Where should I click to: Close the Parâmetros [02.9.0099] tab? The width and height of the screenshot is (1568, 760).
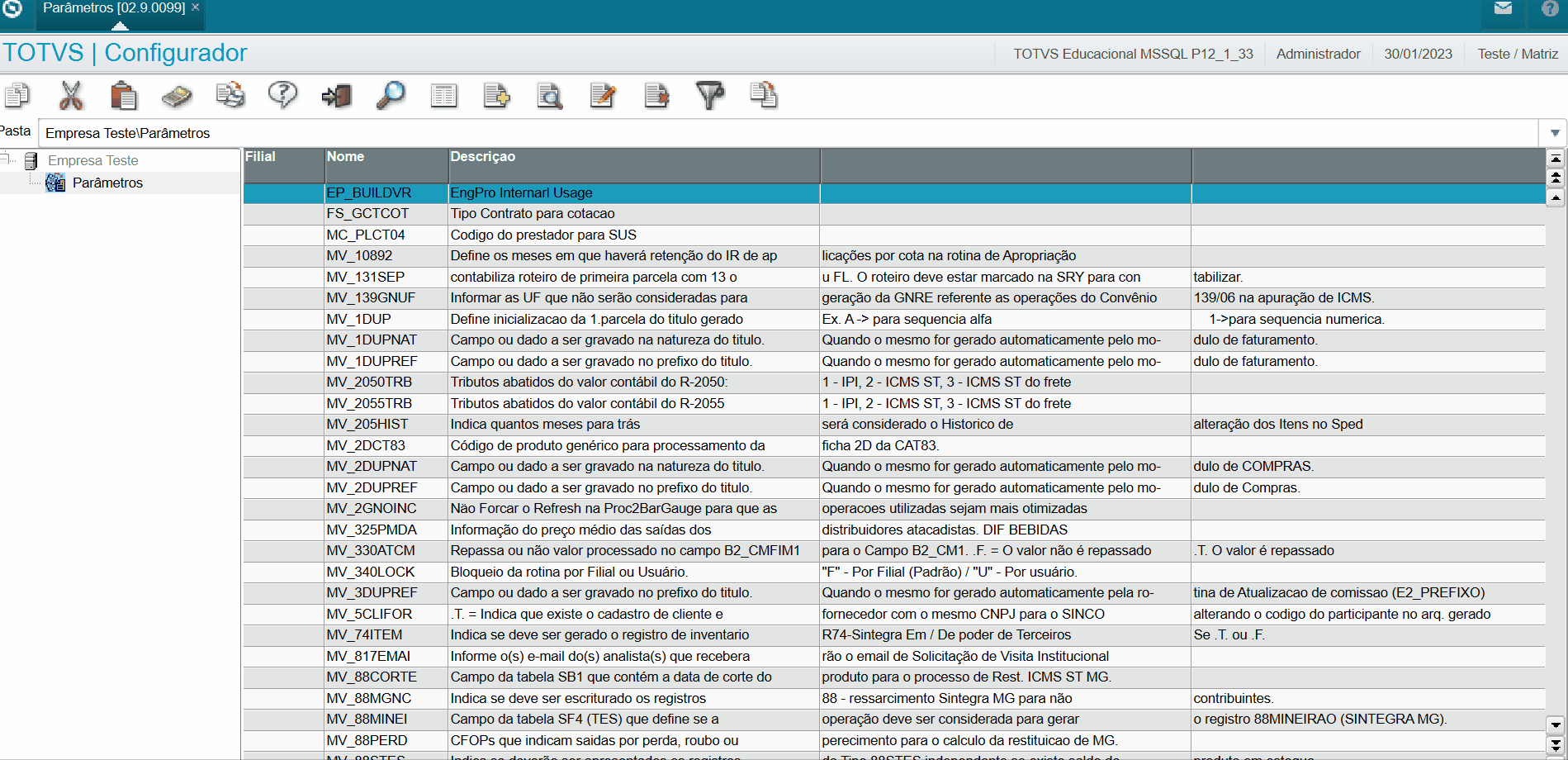pyautogui.click(x=196, y=7)
